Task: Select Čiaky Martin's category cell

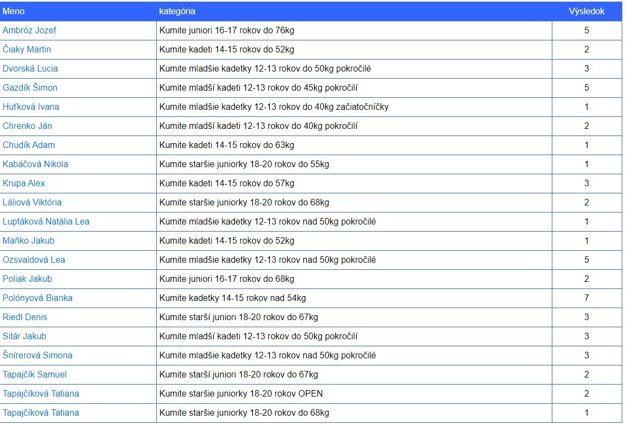Action: coord(354,49)
